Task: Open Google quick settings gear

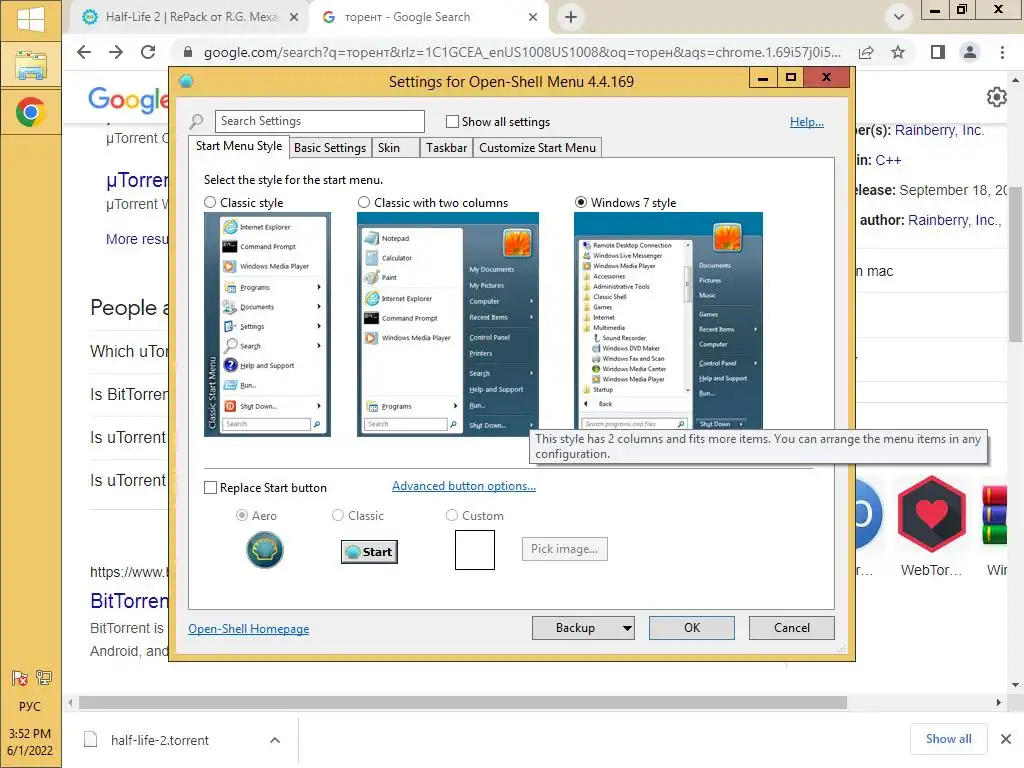Action: coord(997,97)
